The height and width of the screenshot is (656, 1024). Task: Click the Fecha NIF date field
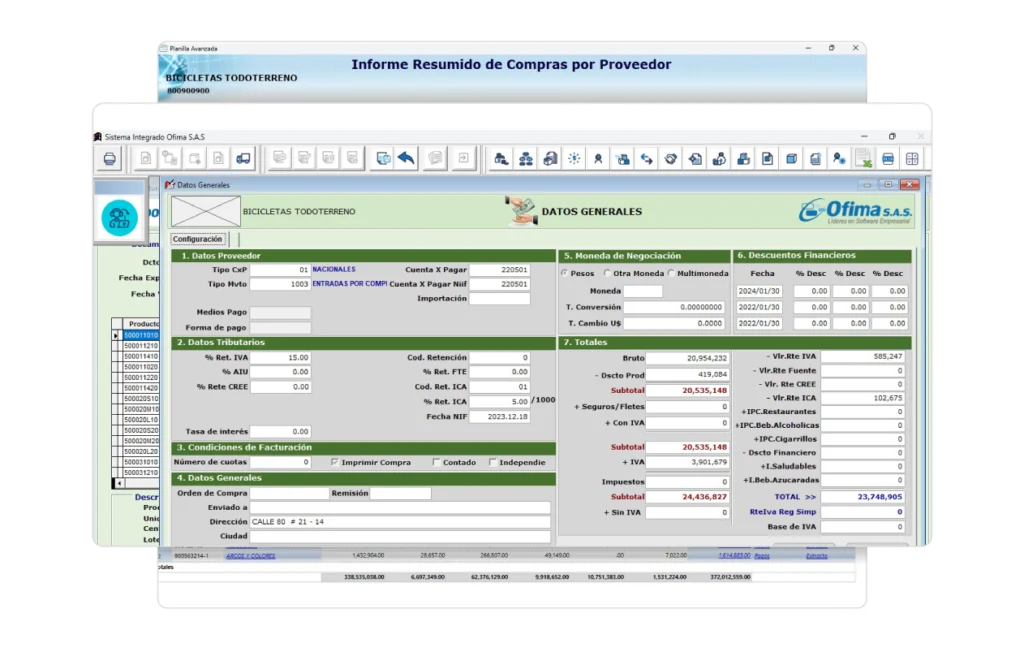click(x=500, y=416)
